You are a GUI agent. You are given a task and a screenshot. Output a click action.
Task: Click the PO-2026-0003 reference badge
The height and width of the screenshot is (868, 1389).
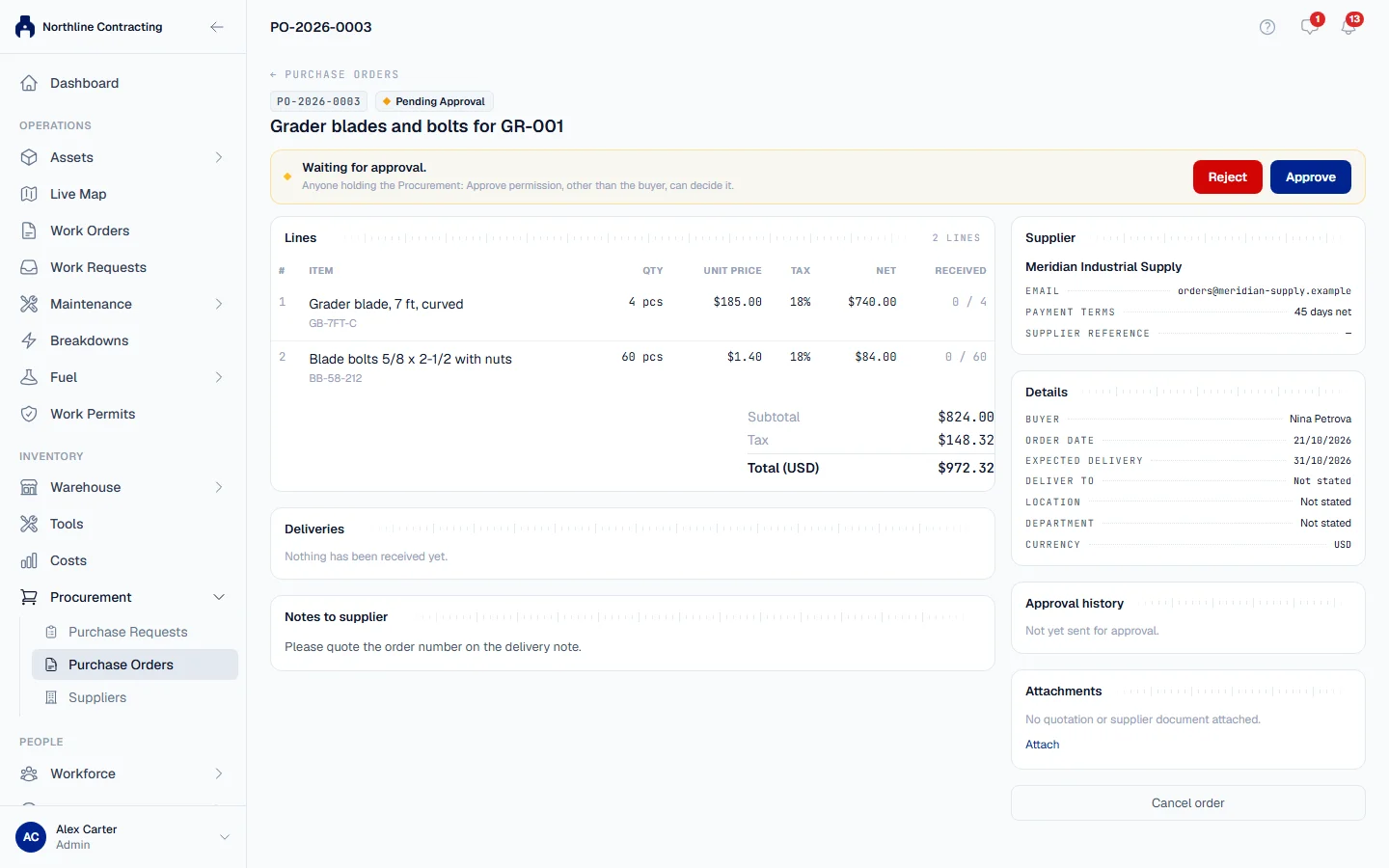coord(318,101)
